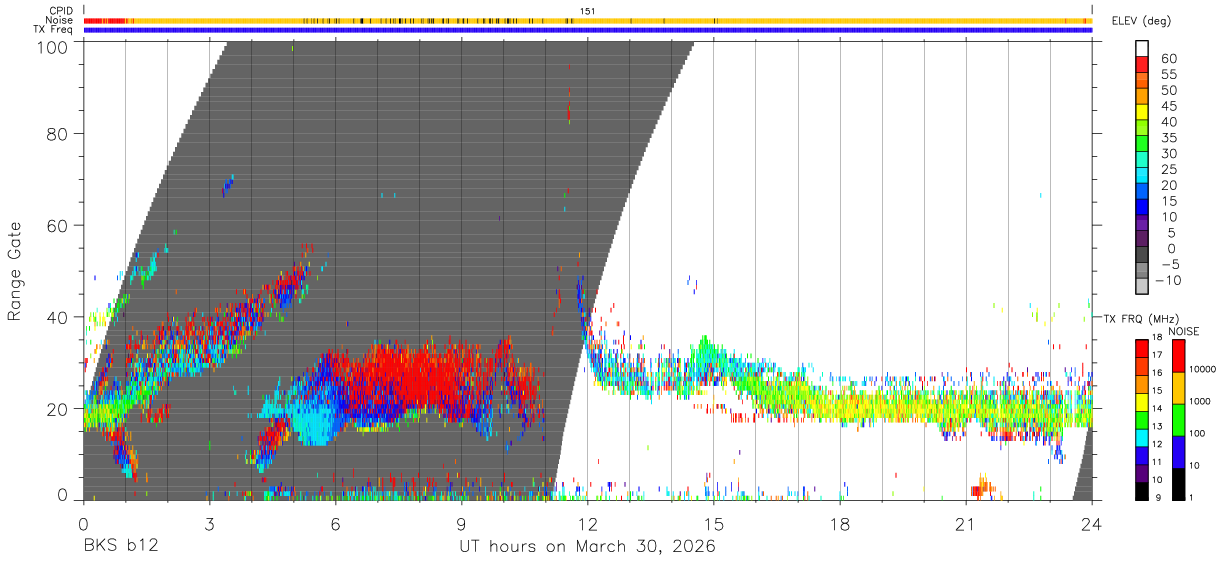Click the "ELEV (deg)" colorbar title
1228x567 pixels.
(x=1141, y=20)
